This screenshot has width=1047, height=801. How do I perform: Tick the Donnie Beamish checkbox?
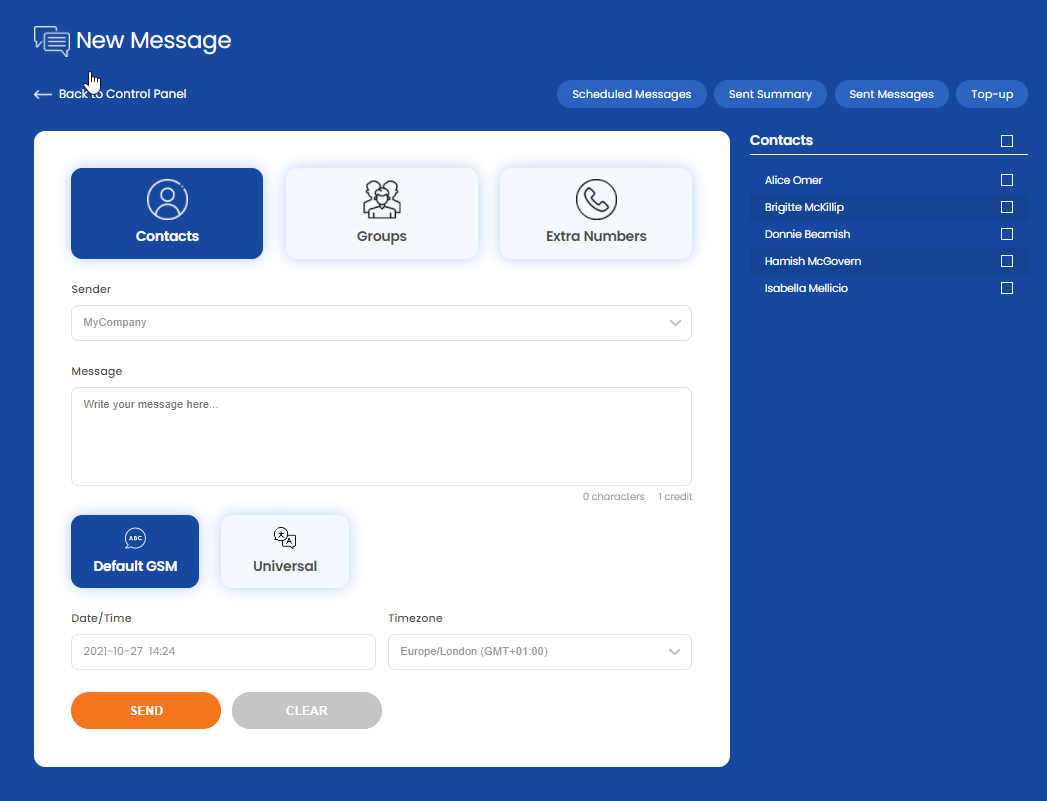tap(1007, 234)
